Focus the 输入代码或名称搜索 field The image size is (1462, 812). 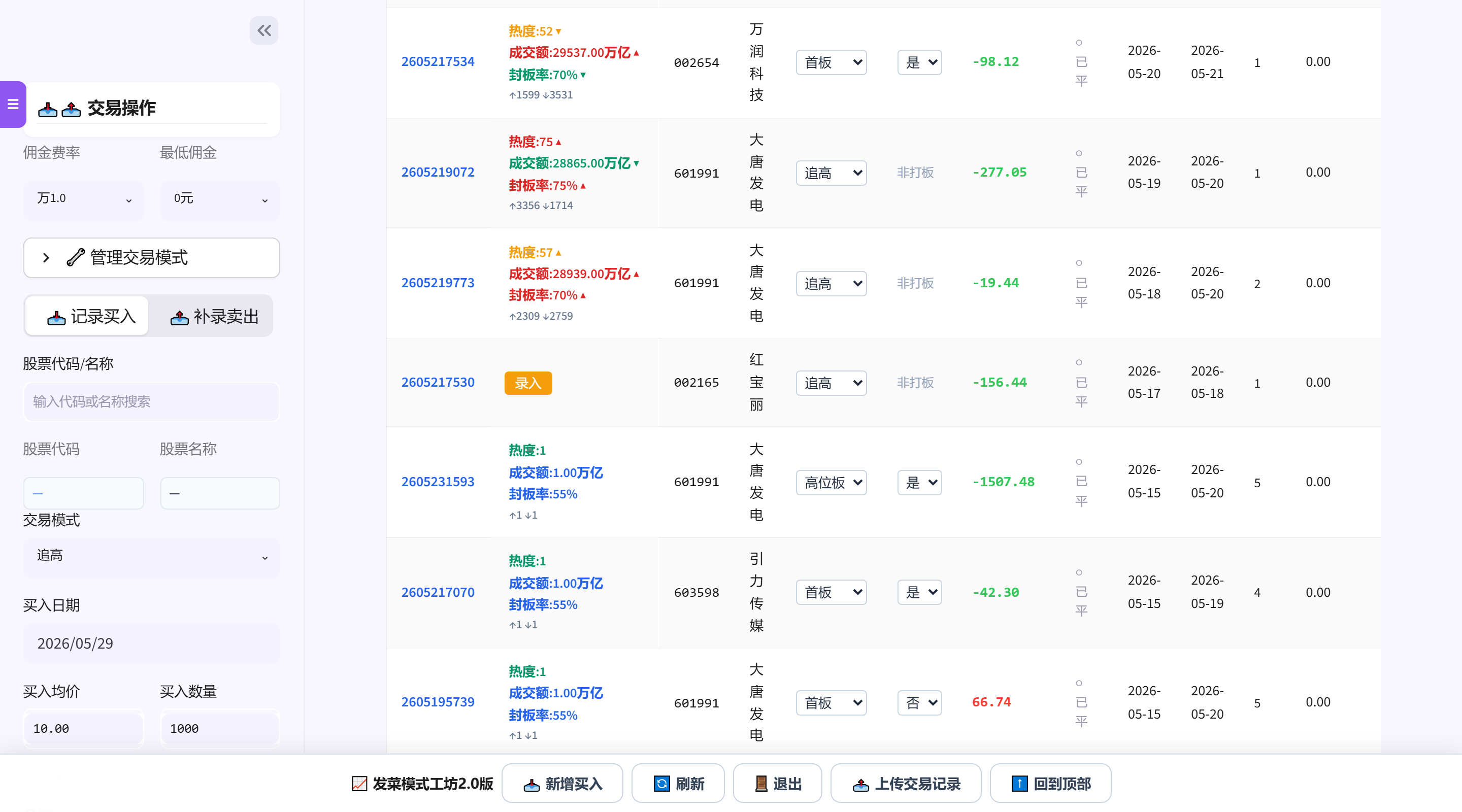click(152, 402)
